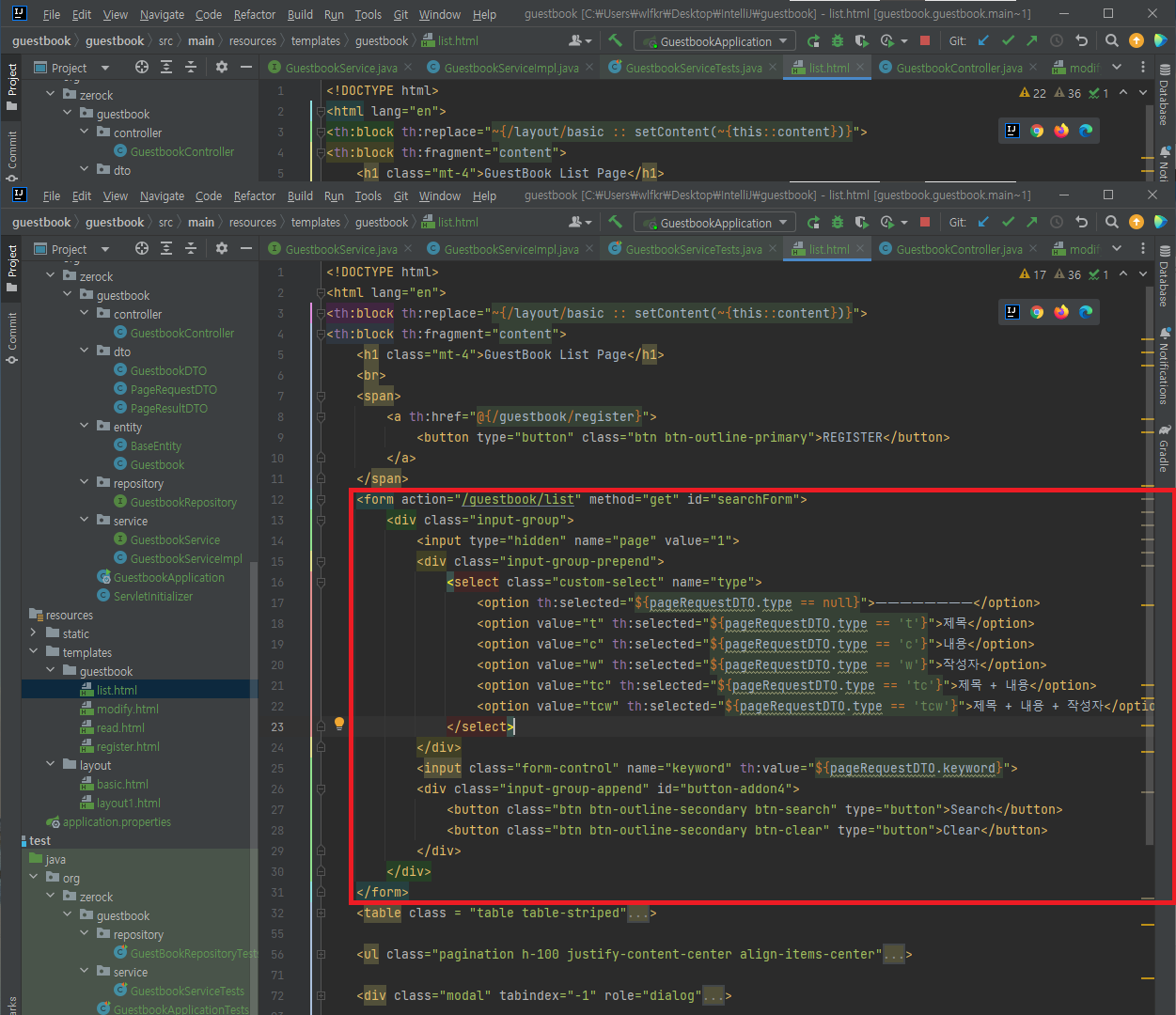
Task: Go to next highlighted error arrow in front window
Action: click(x=1143, y=273)
